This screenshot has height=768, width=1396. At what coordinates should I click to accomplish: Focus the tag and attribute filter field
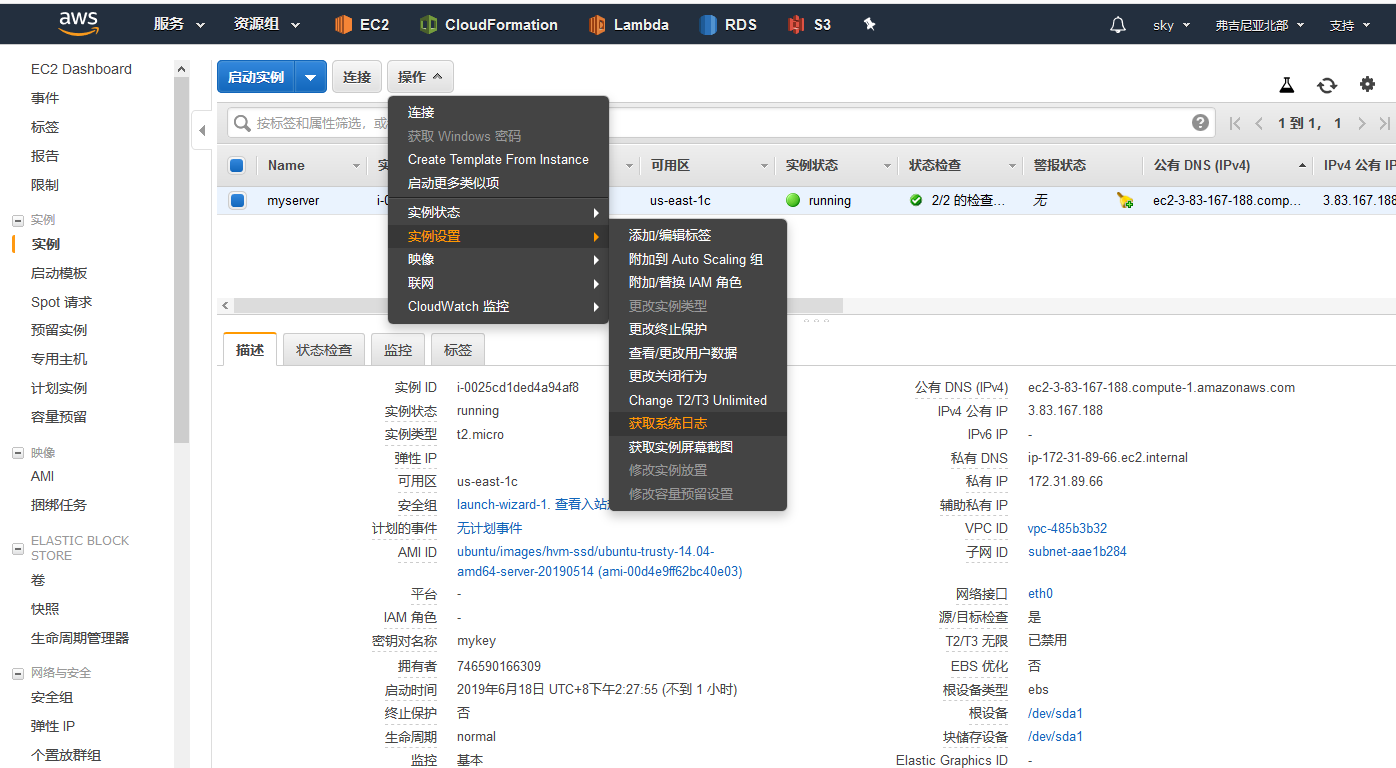721,123
